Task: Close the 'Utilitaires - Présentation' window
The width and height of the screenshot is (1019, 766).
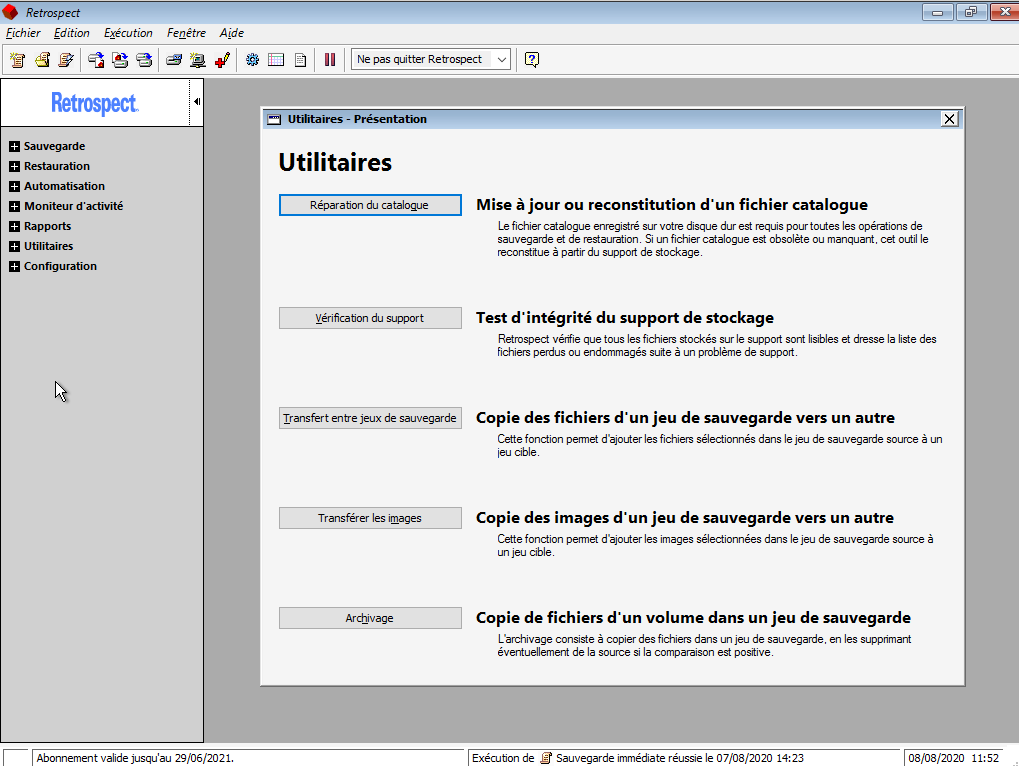Action: (x=949, y=119)
